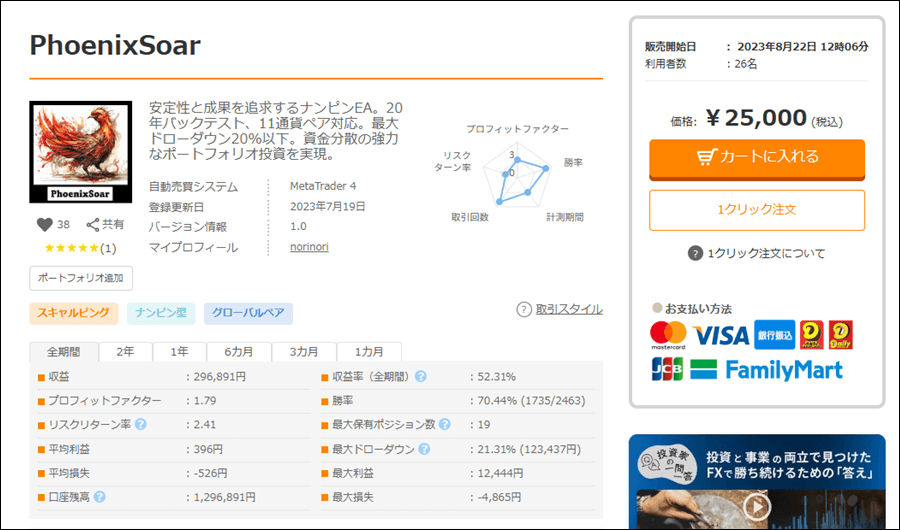This screenshot has width=900, height=530.
Task: Click help icon beside リスクリターン率
Action: (x=141, y=424)
